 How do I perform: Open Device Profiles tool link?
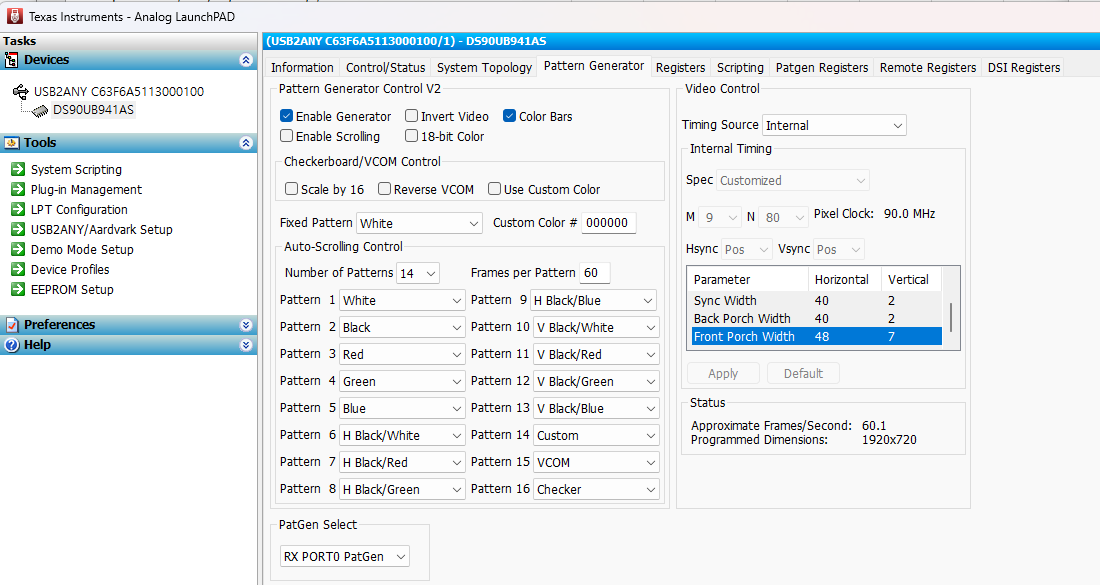pyautogui.click(x=70, y=269)
